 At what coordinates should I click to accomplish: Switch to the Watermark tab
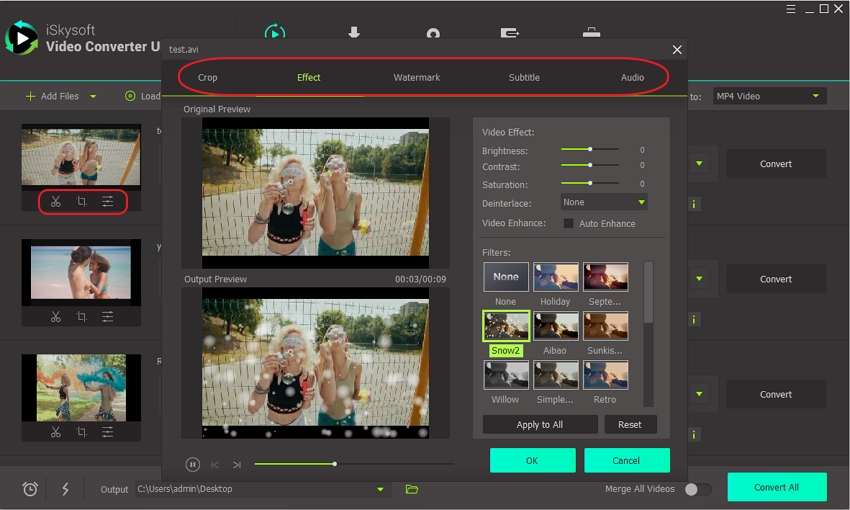coord(415,77)
